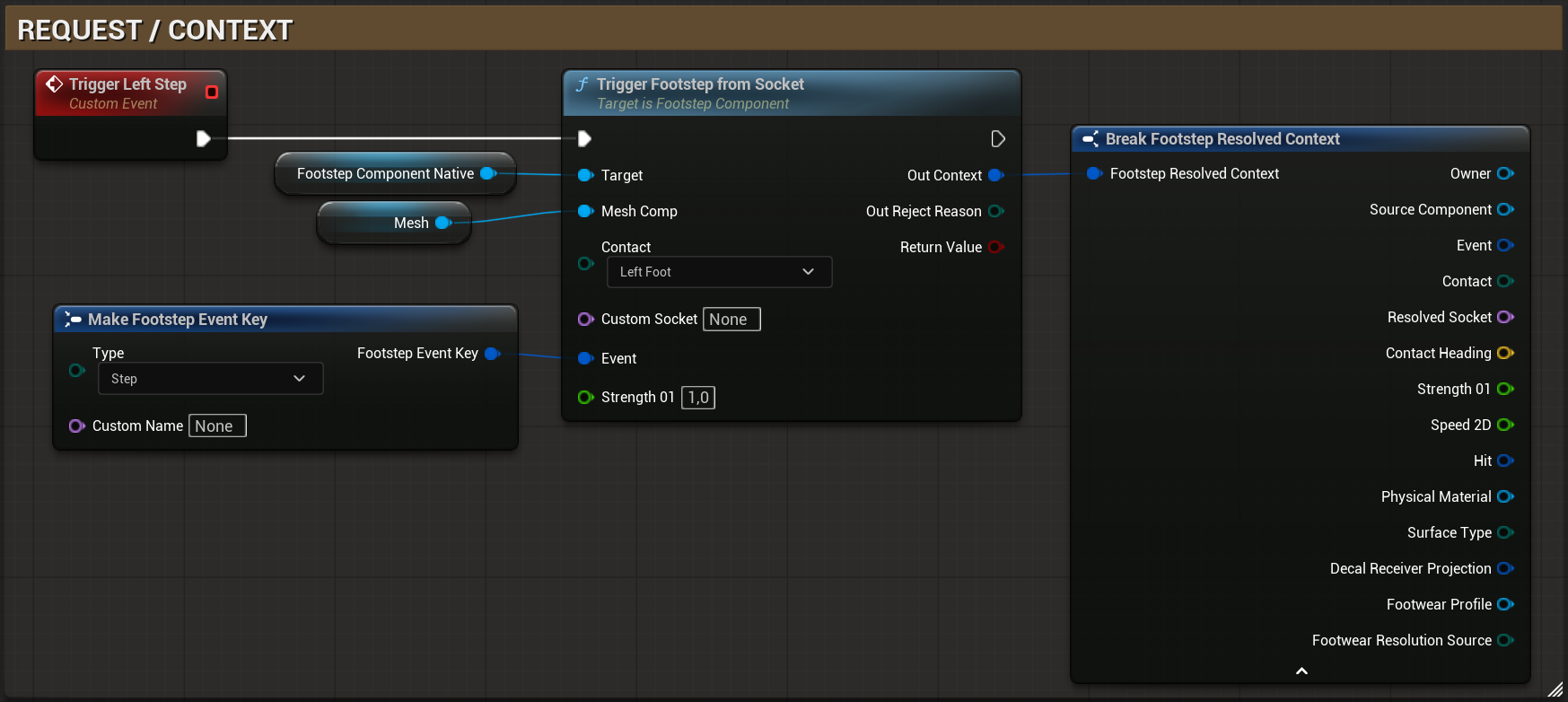Click the Event input pin on Trigger Footstep
1568x702 pixels.
click(586, 358)
